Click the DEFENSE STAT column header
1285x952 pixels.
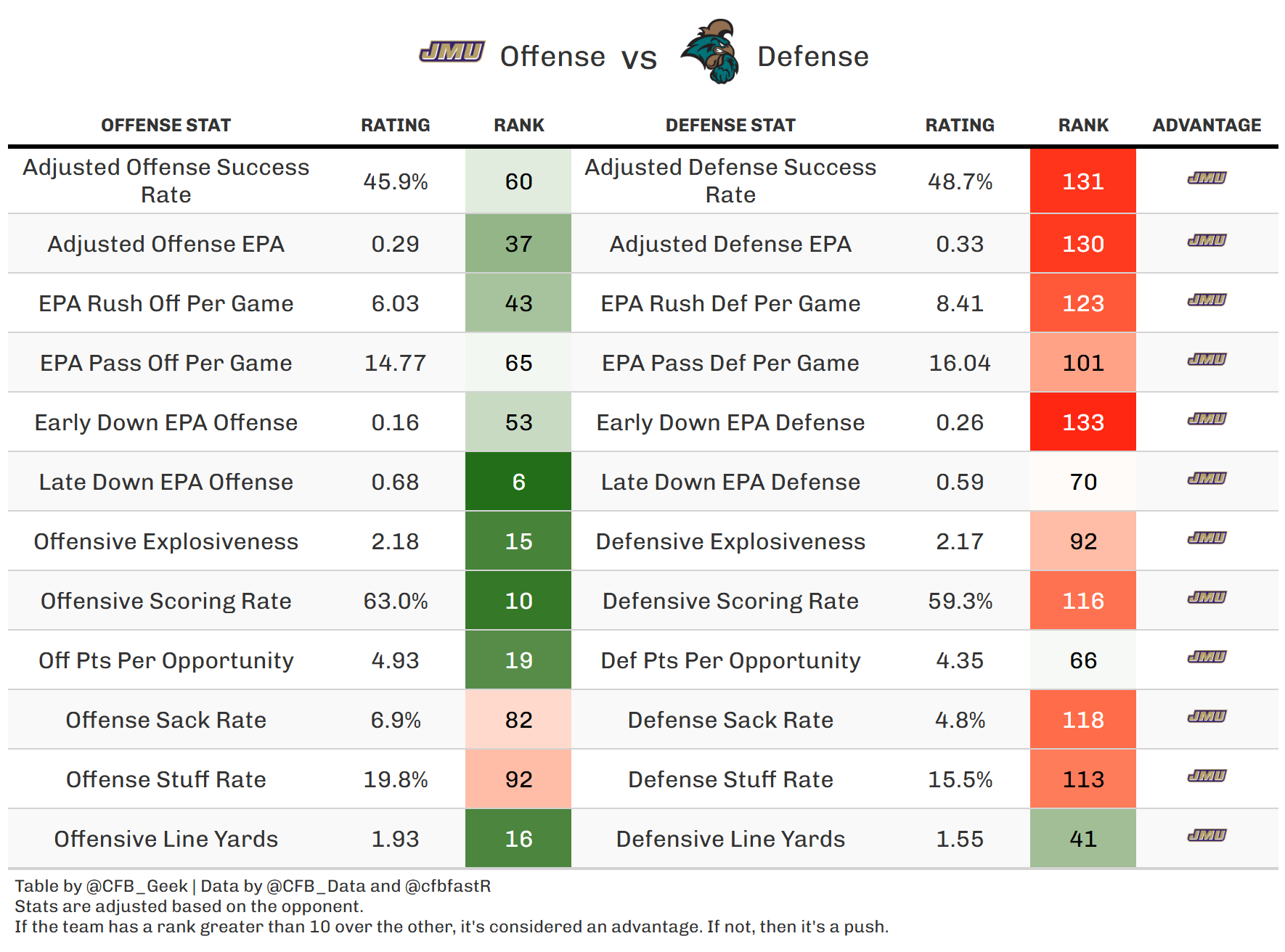730,126
